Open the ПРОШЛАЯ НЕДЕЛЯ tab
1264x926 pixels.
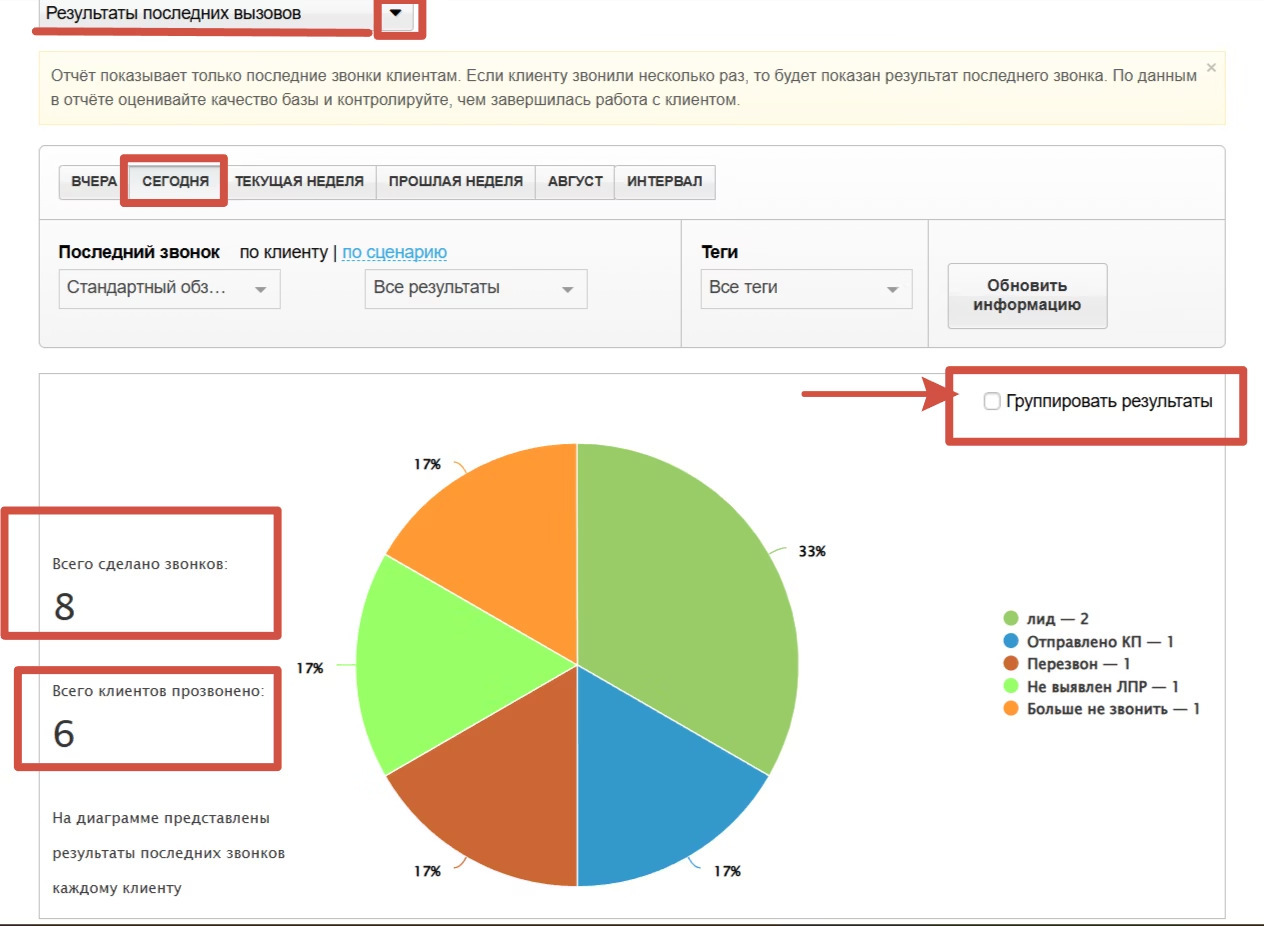tap(455, 182)
